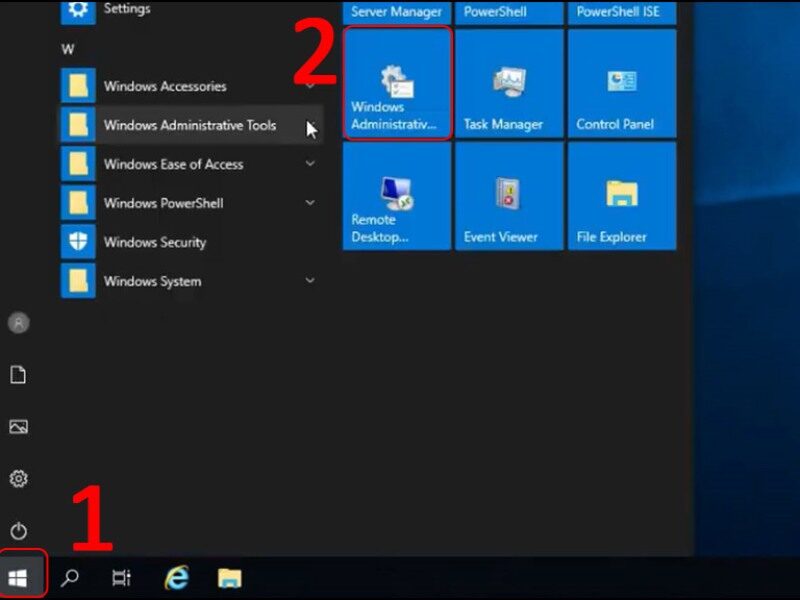
Task: Open Event Viewer tile
Action: pos(509,196)
